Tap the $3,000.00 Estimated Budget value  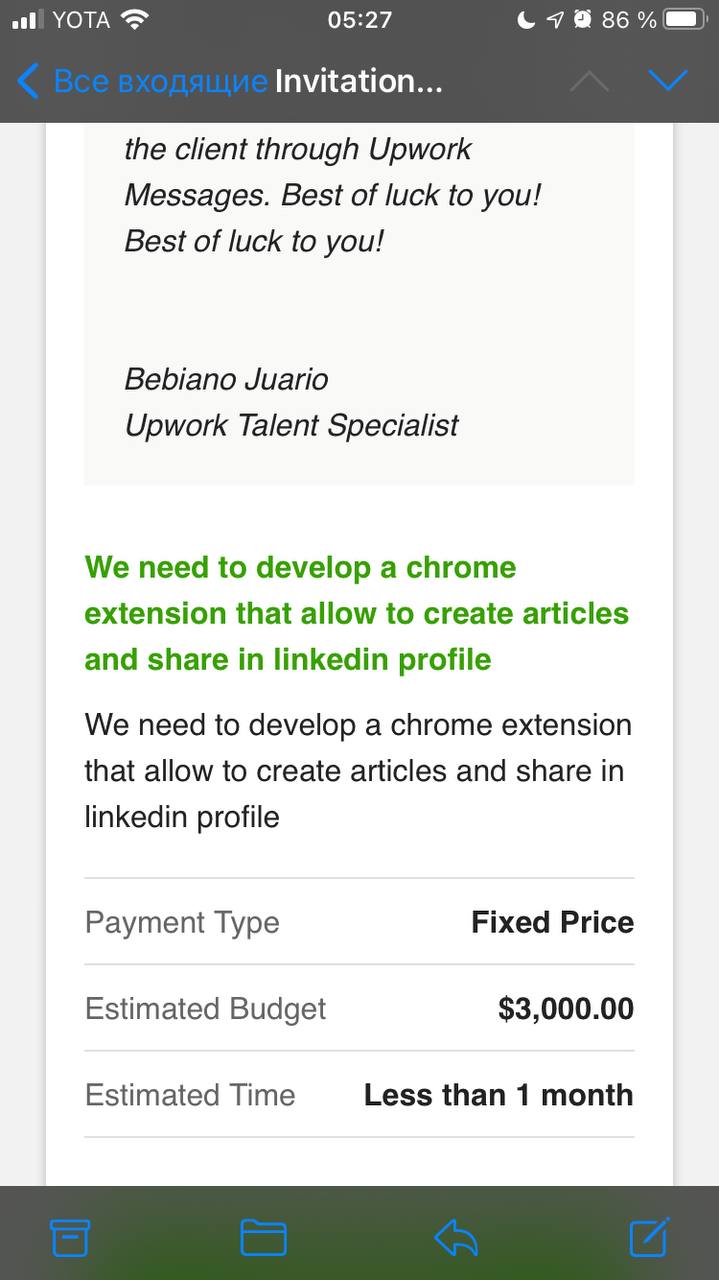click(566, 1008)
